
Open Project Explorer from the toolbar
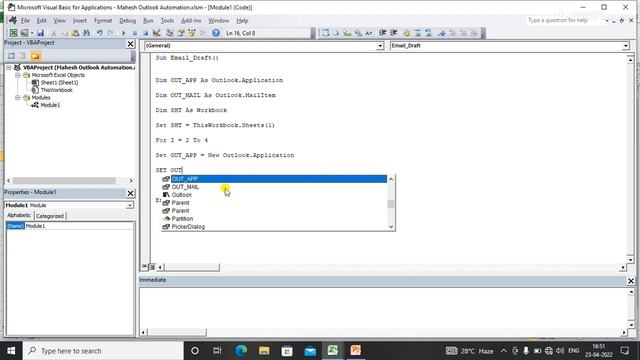click(170, 33)
